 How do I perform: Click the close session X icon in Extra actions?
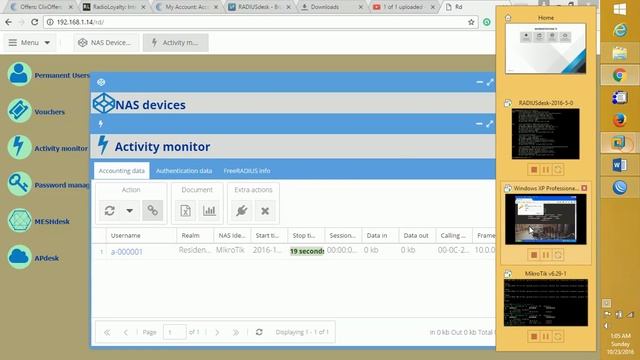coord(265,211)
